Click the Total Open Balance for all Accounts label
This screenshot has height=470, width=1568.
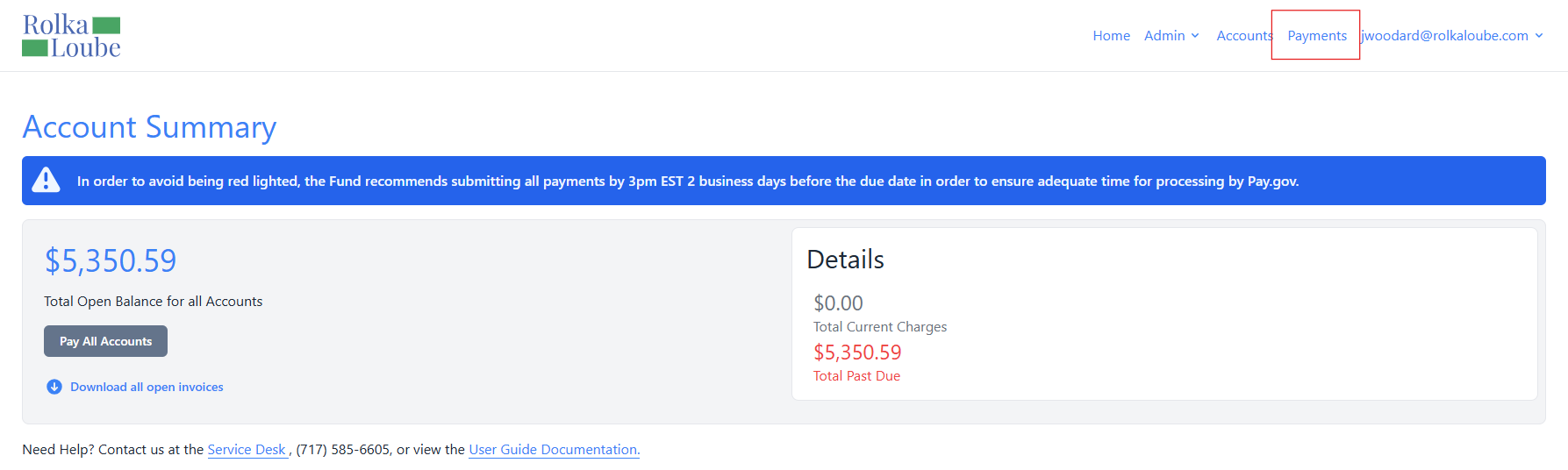(154, 301)
